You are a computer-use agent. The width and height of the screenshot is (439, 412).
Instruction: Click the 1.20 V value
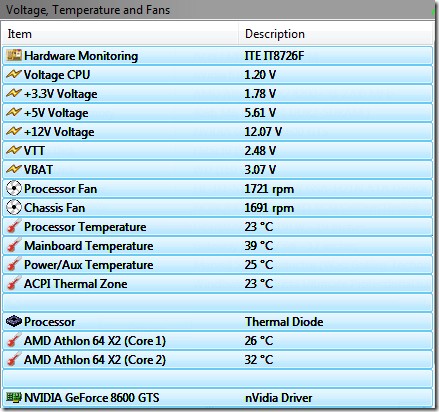point(260,75)
